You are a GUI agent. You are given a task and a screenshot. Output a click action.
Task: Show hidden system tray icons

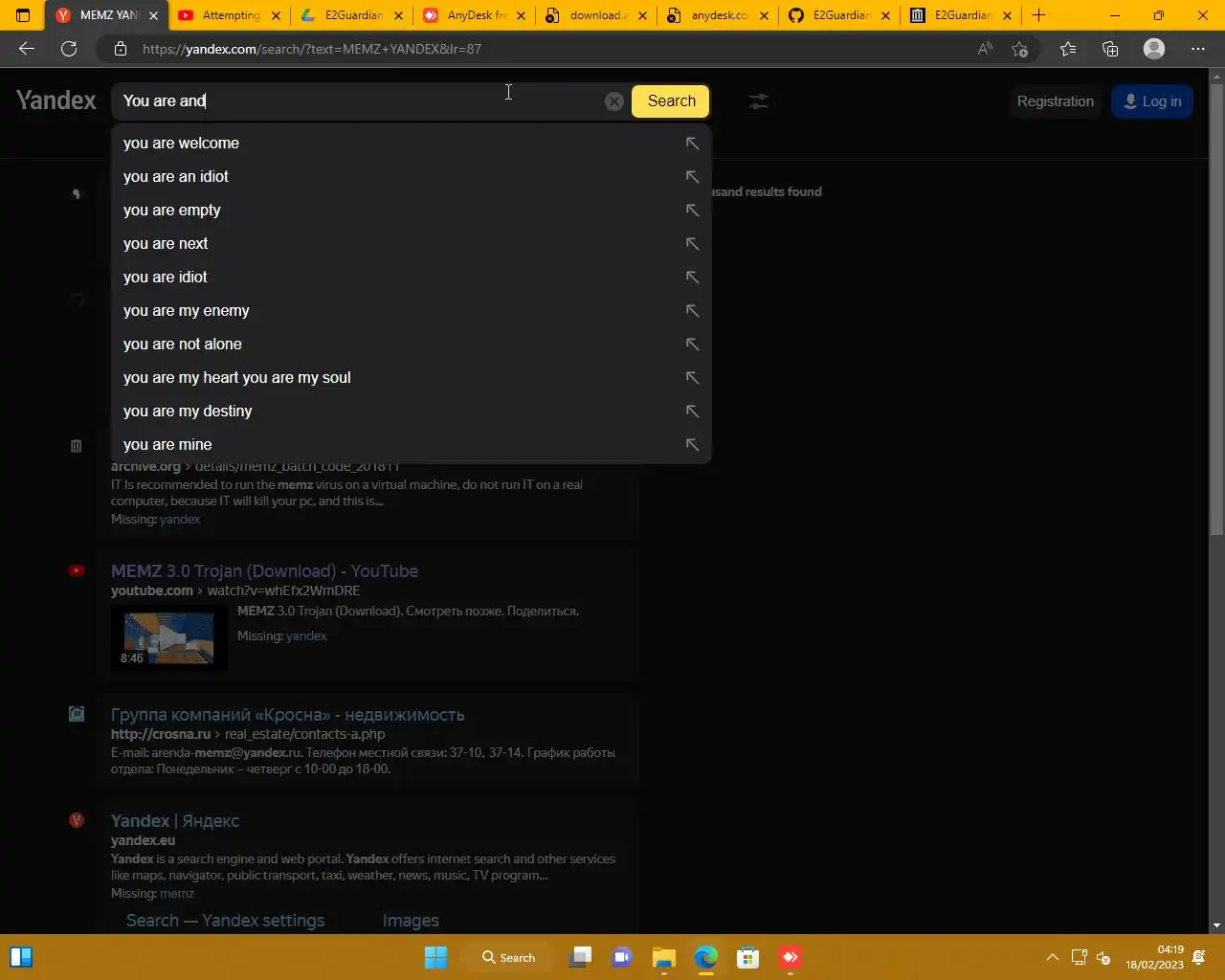click(1052, 957)
